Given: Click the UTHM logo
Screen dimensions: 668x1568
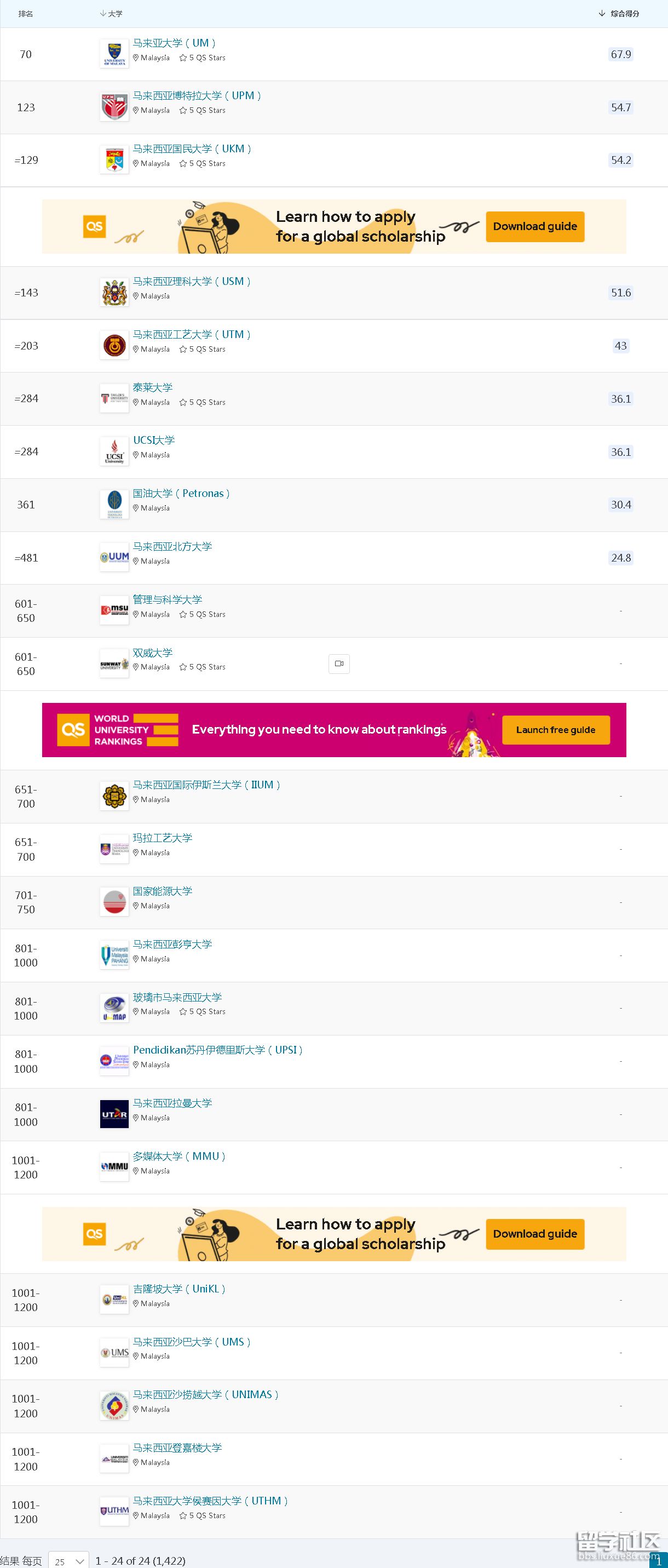Looking at the screenshot, I should pyautogui.click(x=114, y=1511).
